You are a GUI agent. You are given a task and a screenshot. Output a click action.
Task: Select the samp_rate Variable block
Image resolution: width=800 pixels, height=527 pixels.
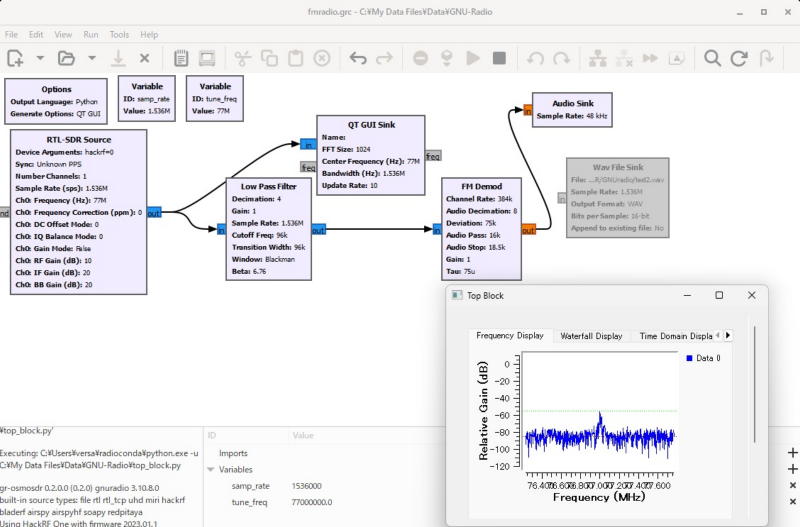147,99
